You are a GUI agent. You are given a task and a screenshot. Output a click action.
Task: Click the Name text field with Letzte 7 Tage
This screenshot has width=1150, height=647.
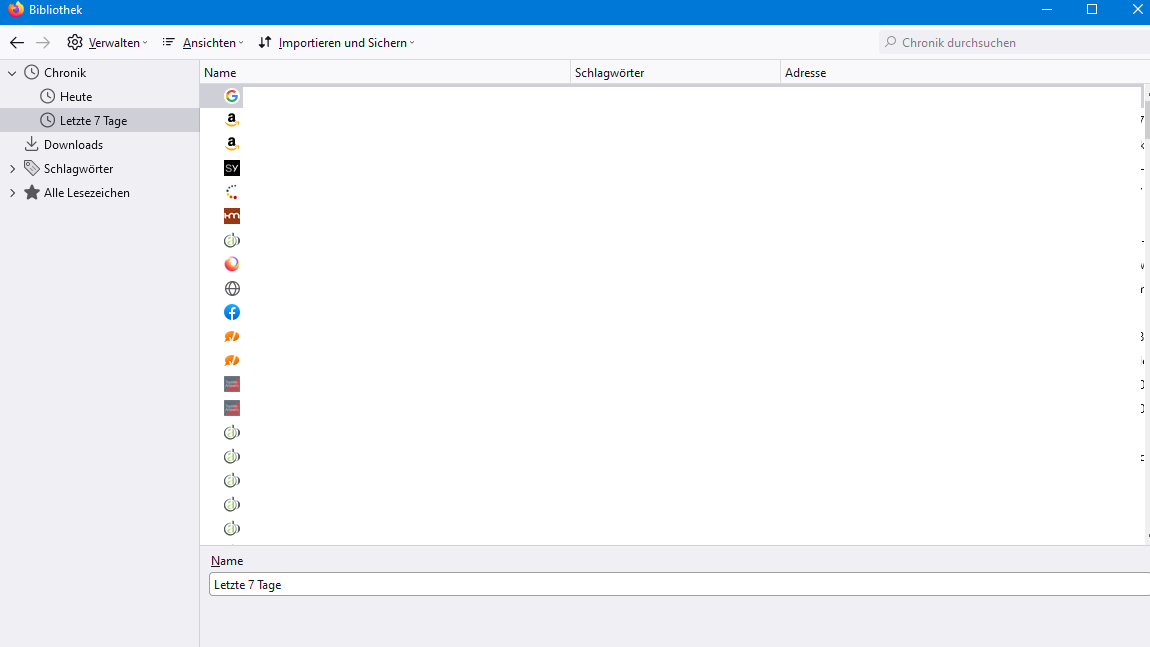pyautogui.click(x=679, y=585)
